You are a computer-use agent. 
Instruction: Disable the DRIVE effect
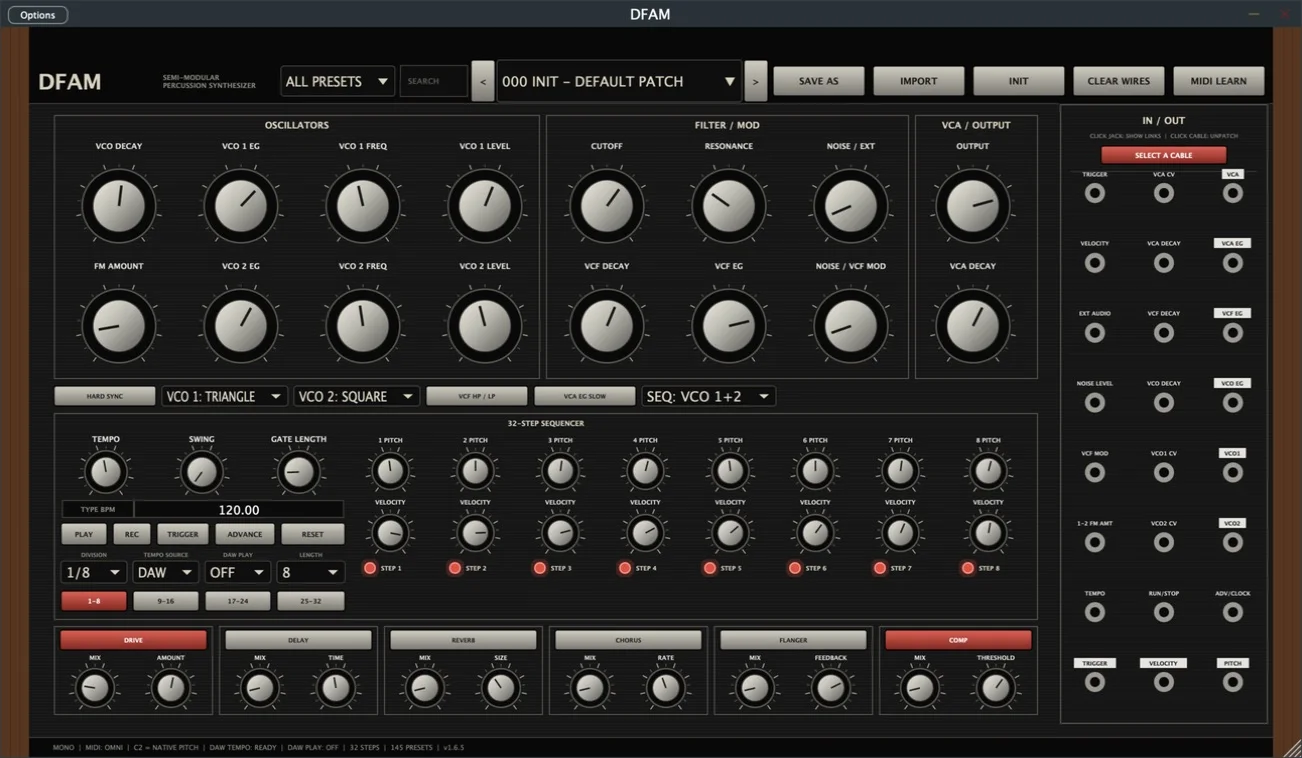click(133, 640)
